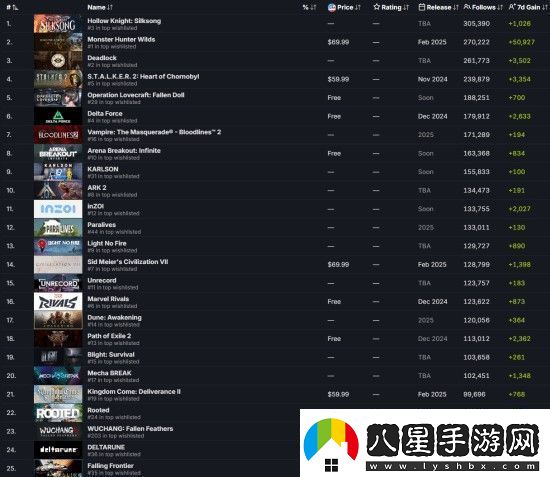Open DELTARUNE game thumbnail

tap(58, 450)
